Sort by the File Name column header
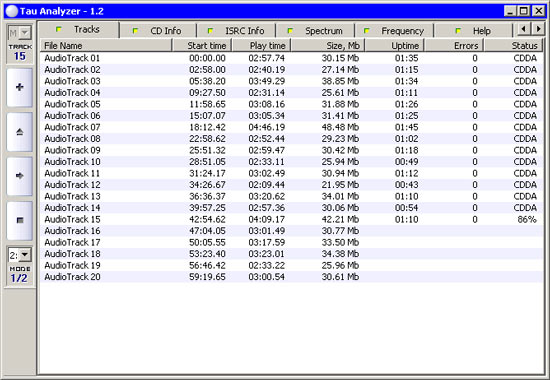 106,46
